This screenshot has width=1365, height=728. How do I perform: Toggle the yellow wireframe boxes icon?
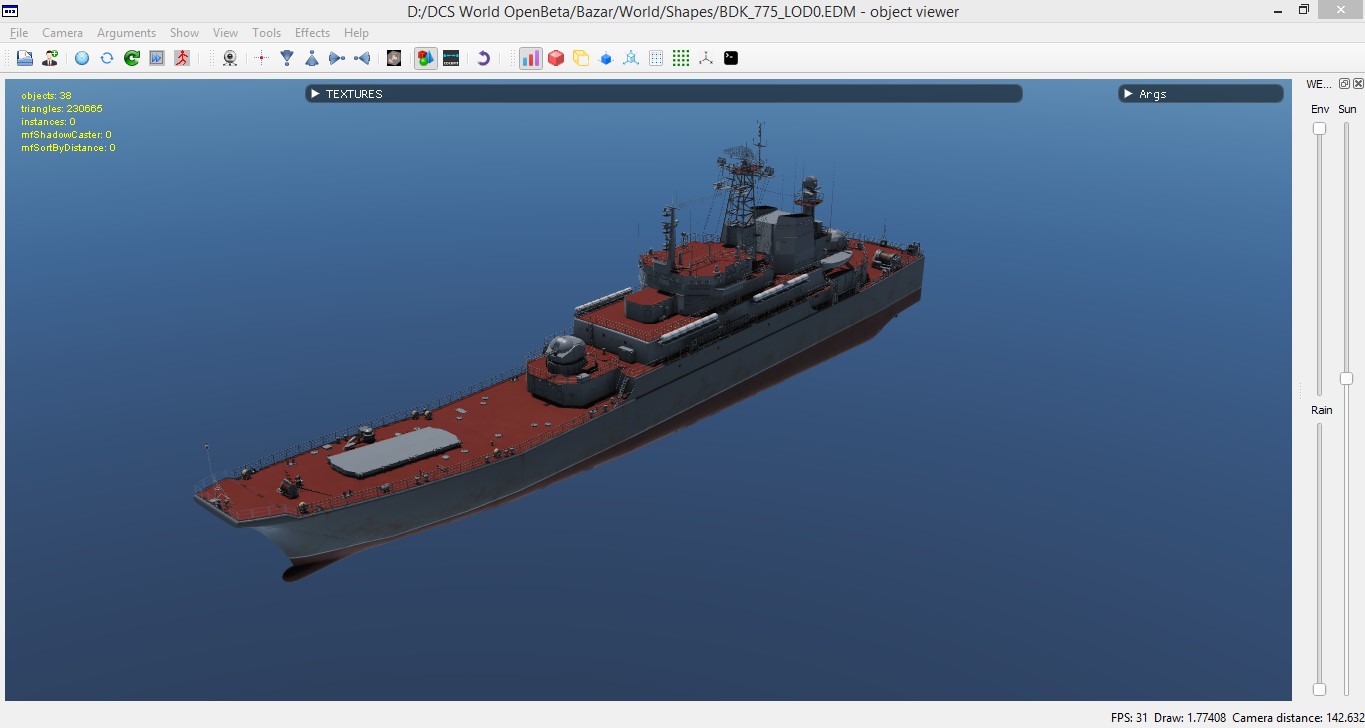pyautogui.click(x=581, y=58)
